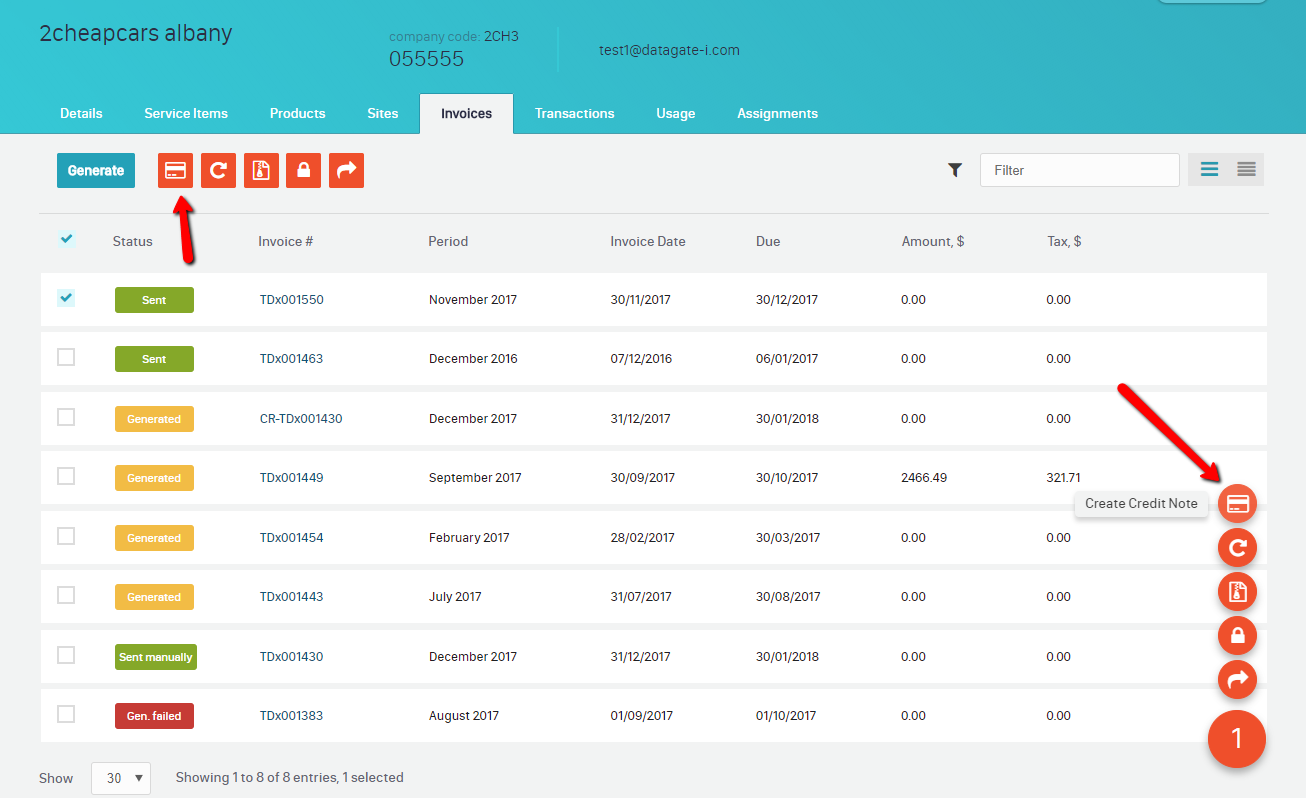Screen dimensions: 1306x798
Task: Click the filter funnel icon
Action: (955, 170)
